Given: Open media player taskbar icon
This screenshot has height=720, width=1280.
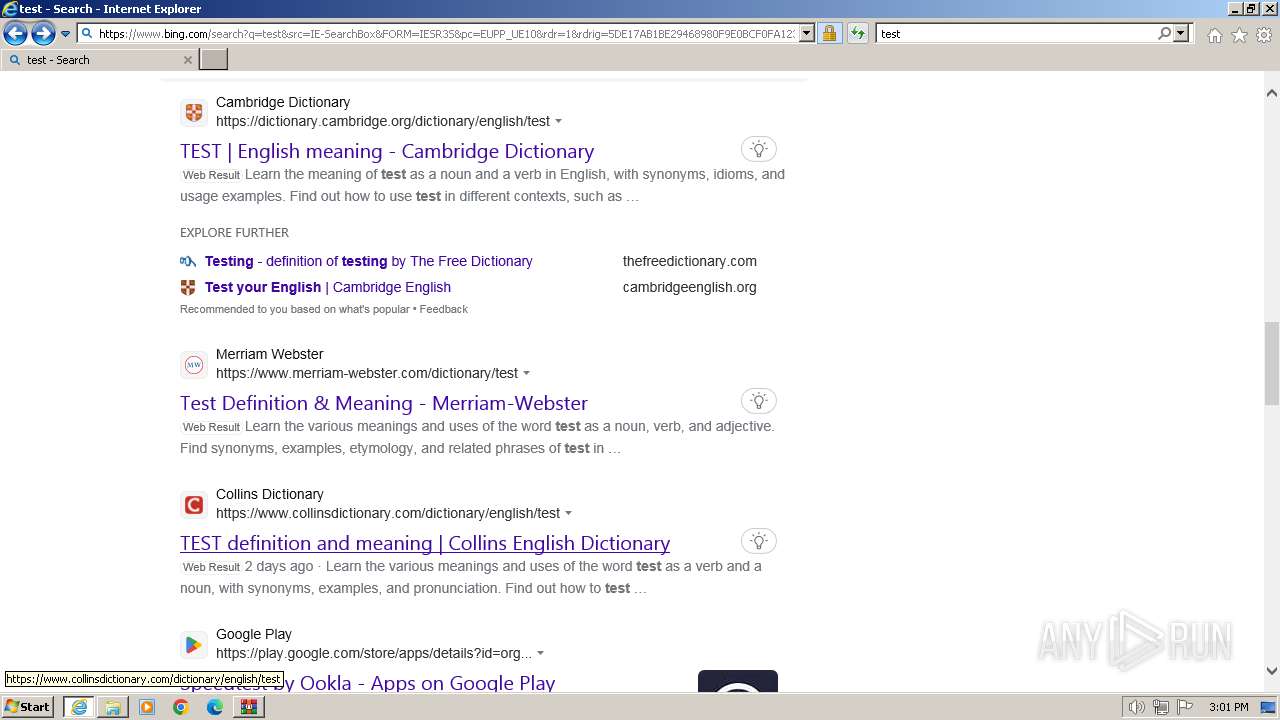Looking at the screenshot, I should pyautogui.click(x=147, y=707).
